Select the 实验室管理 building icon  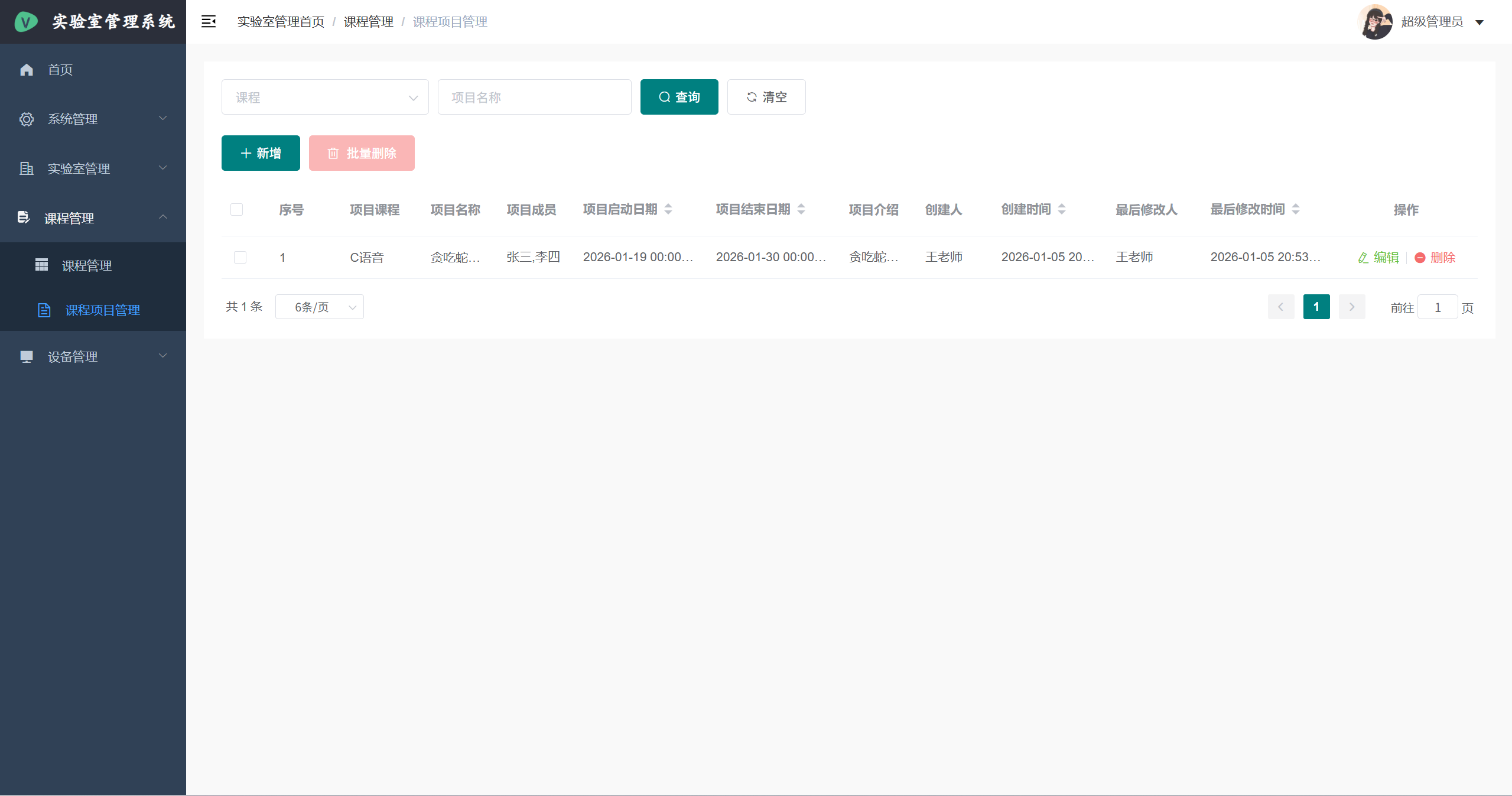pyautogui.click(x=27, y=168)
